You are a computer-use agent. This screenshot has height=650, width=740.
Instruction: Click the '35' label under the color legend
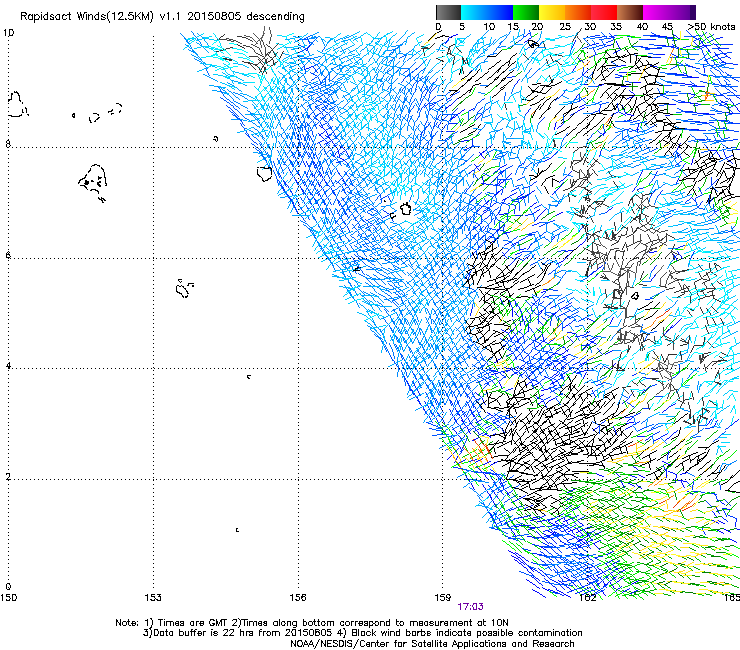(x=616, y=26)
